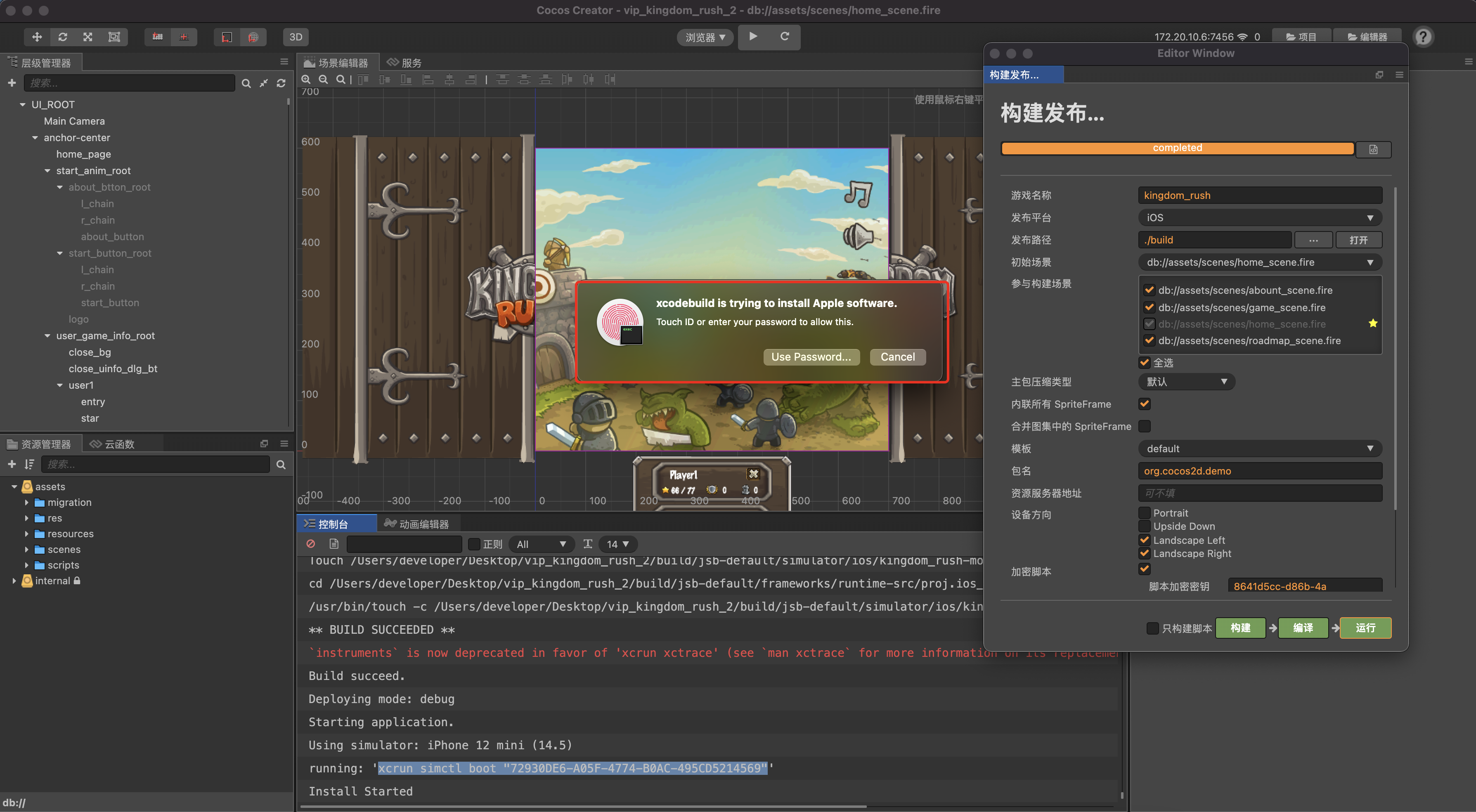Open the console font size 14 dropdown
This screenshot has width=1476, height=812.
(617, 544)
